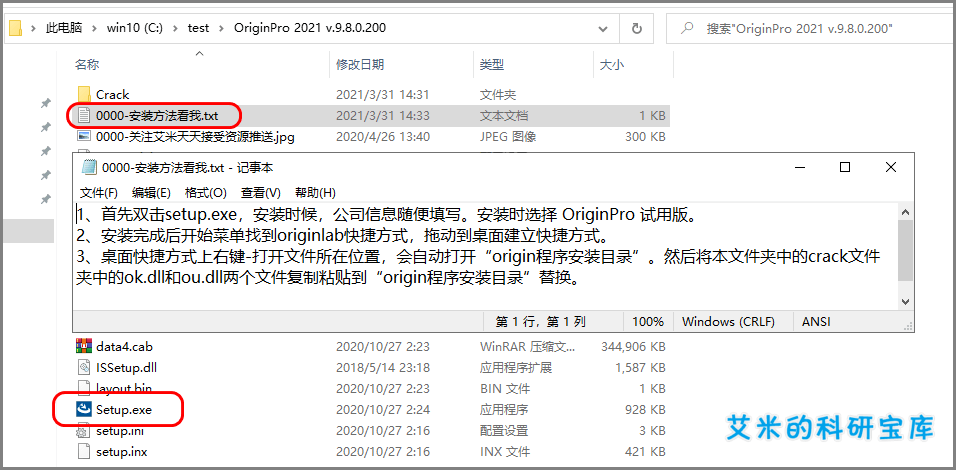This screenshot has height=470, width=956.
Task: Expand the chevron after win10 (C:) breadcrumb
Action: 176,29
